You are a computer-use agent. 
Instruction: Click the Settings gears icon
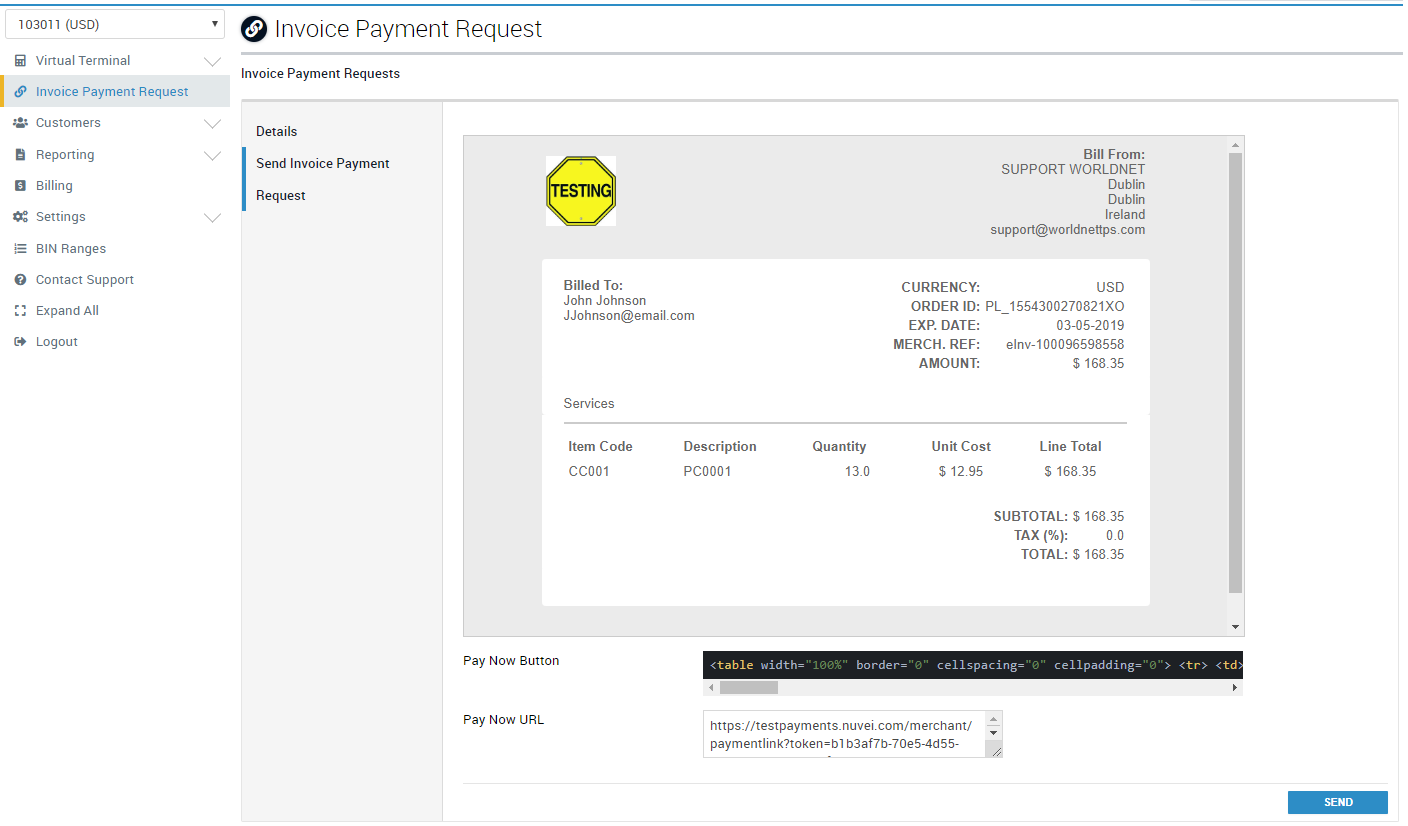(x=20, y=217)
